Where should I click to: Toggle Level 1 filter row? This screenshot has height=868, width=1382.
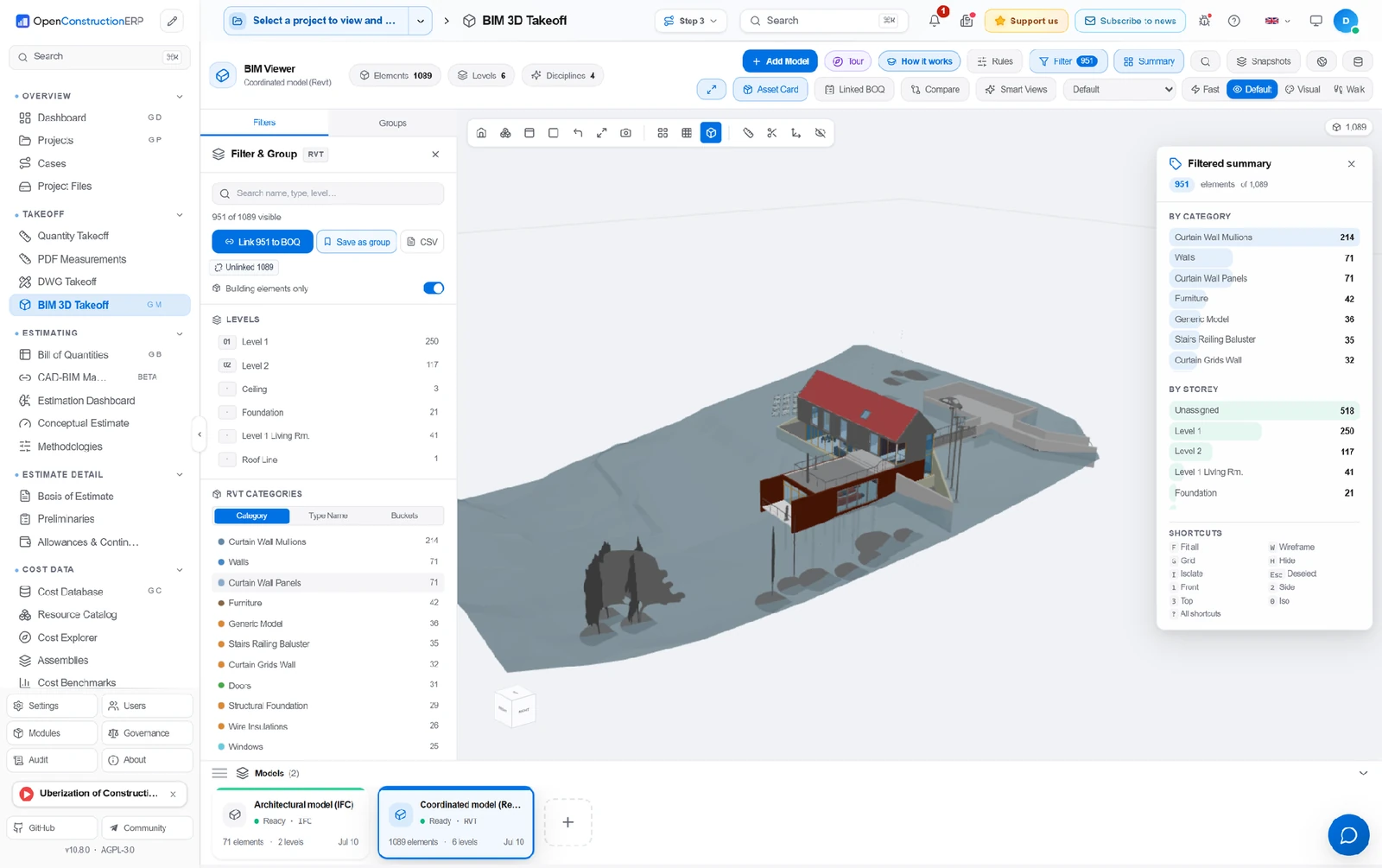328,341
